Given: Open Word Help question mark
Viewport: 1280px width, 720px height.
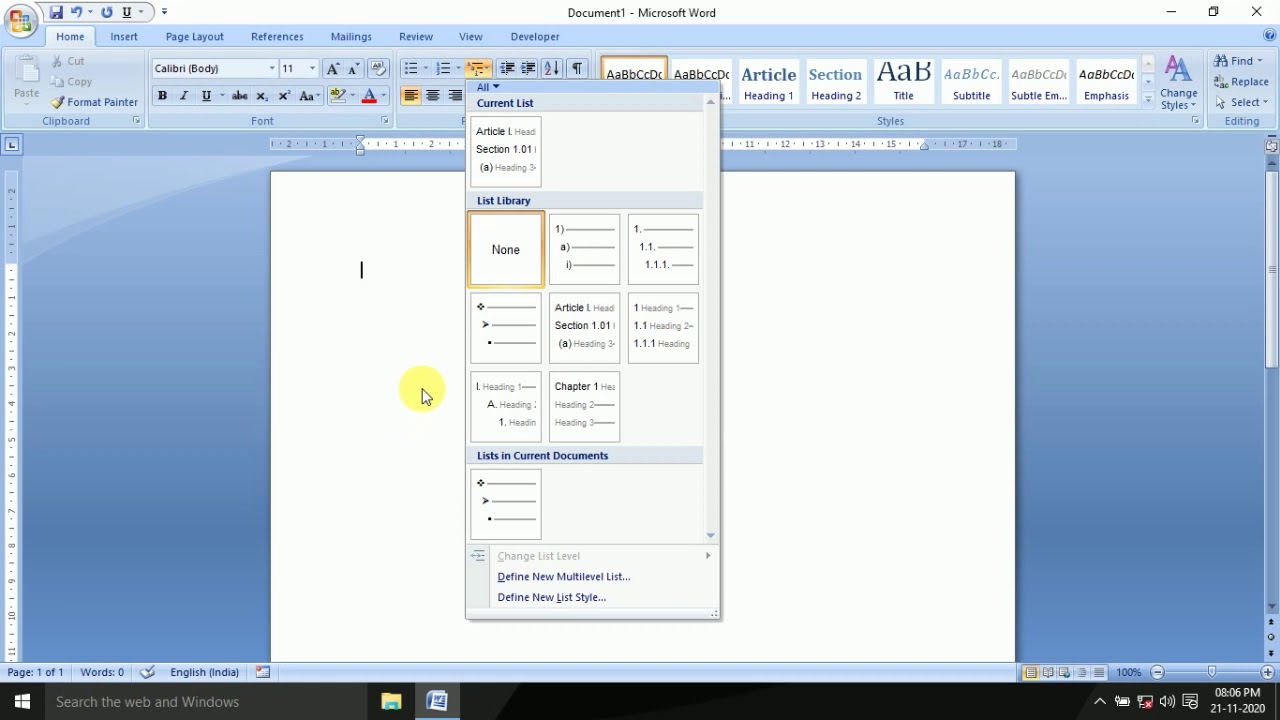Looking at the screenshot, I should [x=1270, y=36].
